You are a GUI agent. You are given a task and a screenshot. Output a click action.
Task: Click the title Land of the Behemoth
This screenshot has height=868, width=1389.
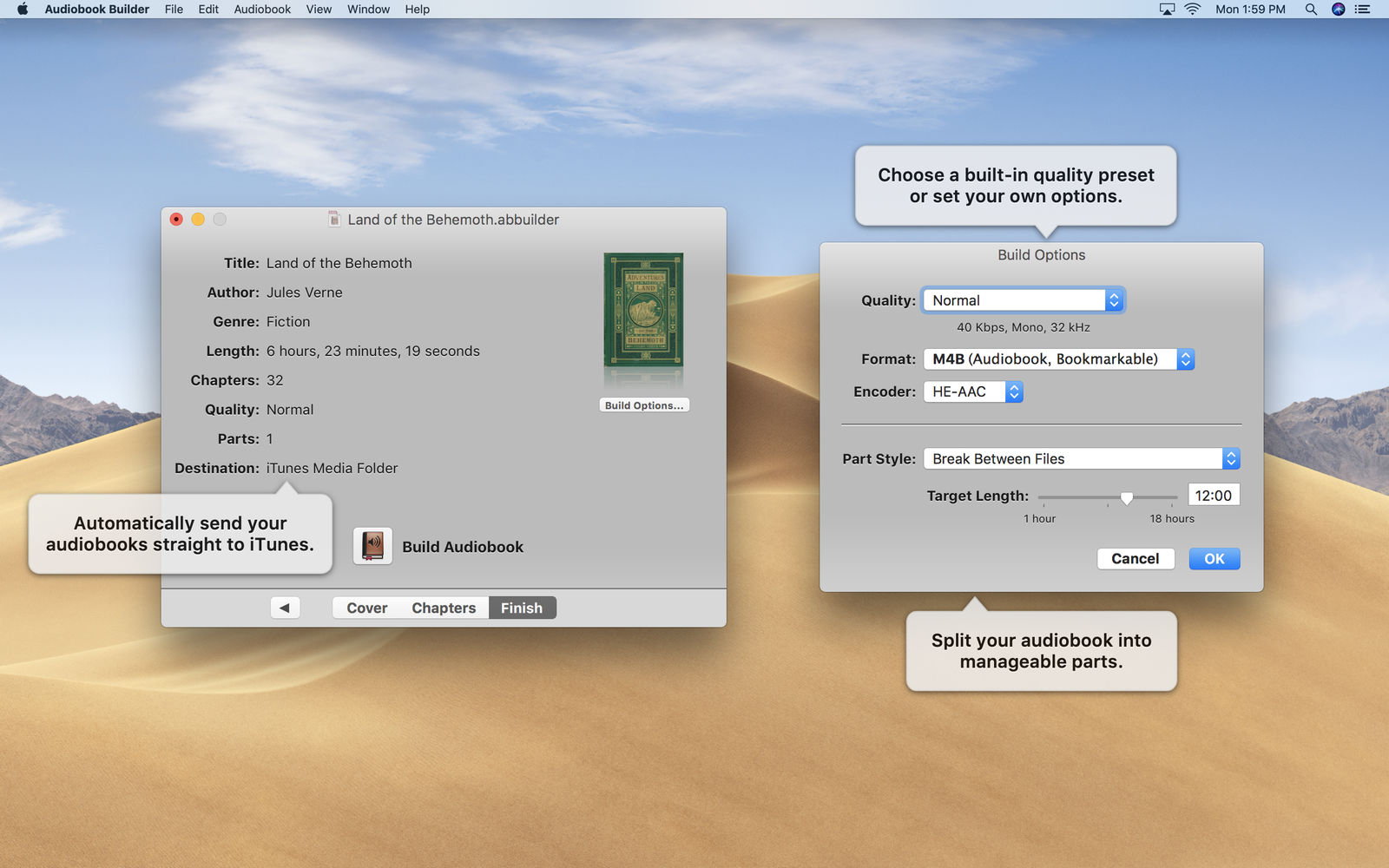coord(339,263)
